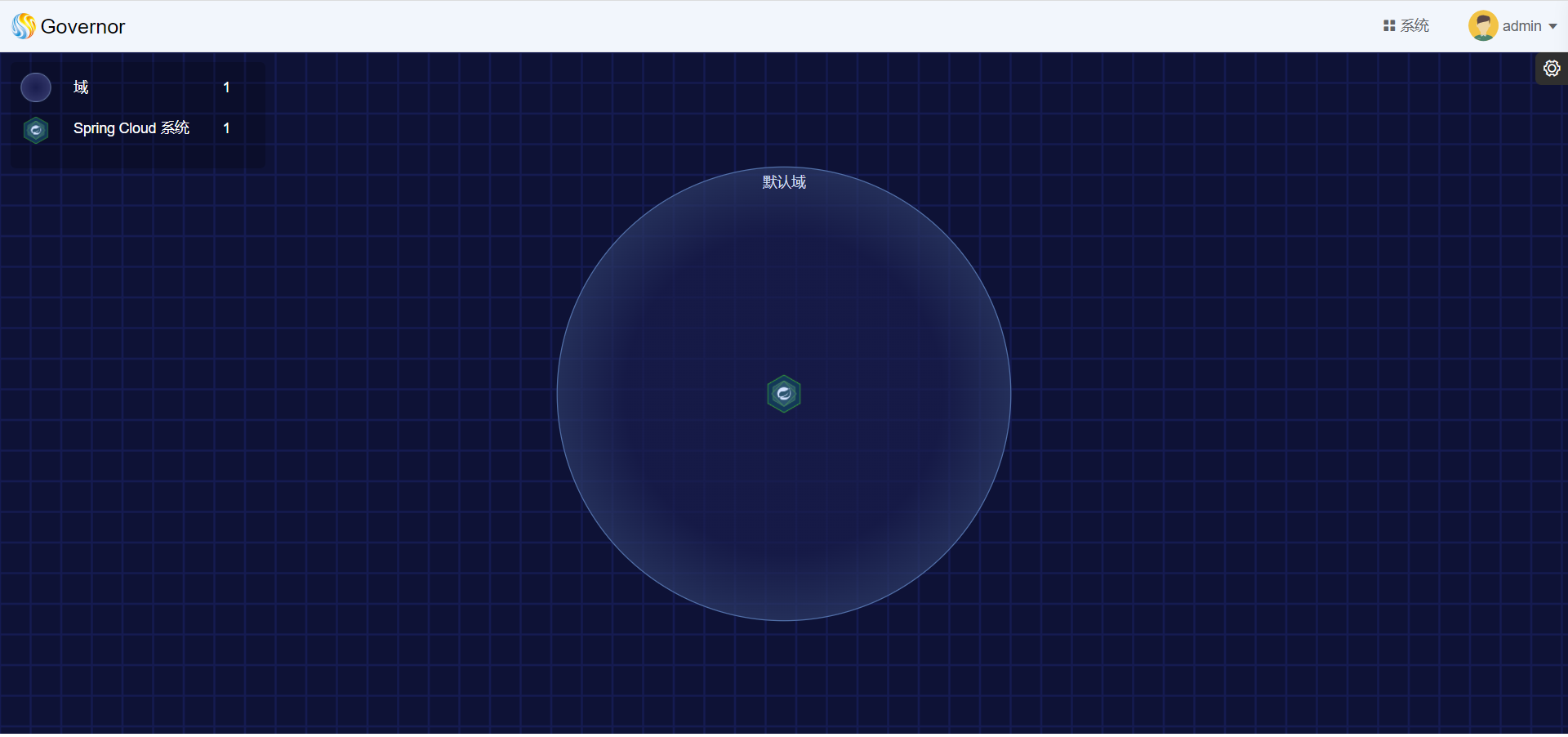Click the Governor title text
The height and width of the screenshot is (737, 1568).
tap(82, 27)
